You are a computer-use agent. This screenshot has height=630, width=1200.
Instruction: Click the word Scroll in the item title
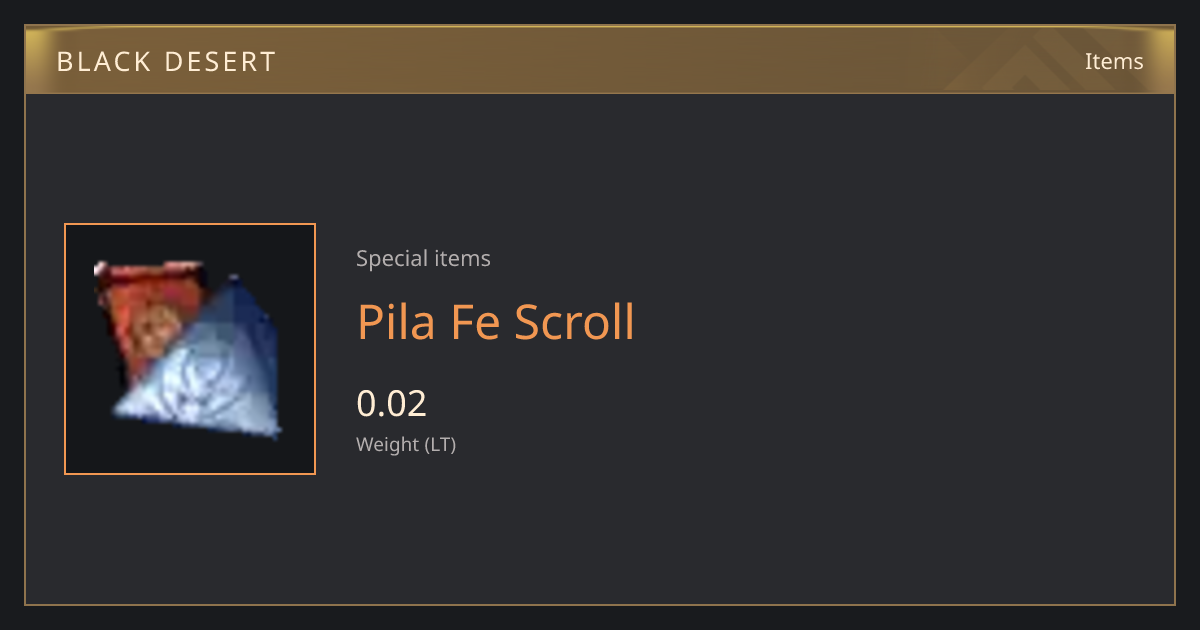tap(574, 322)
